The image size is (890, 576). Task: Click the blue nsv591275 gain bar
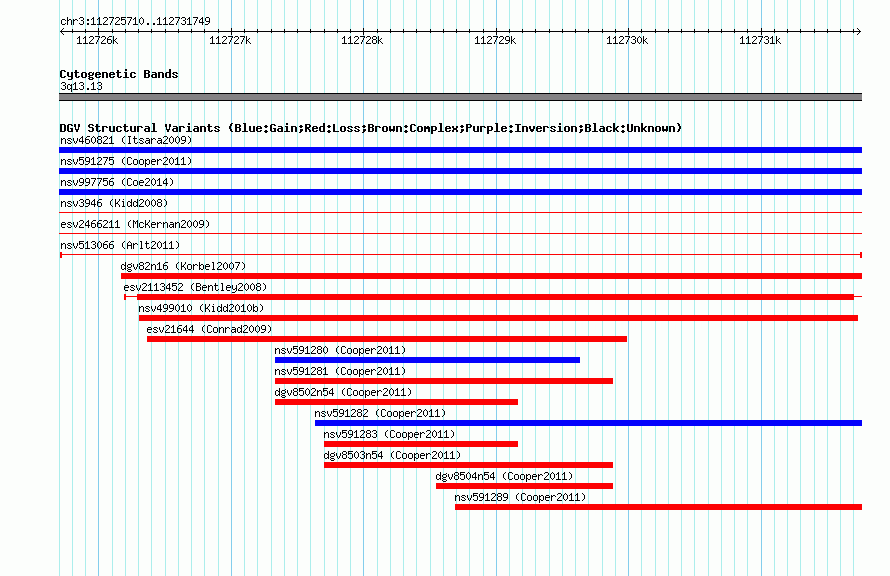pos(460,171)
